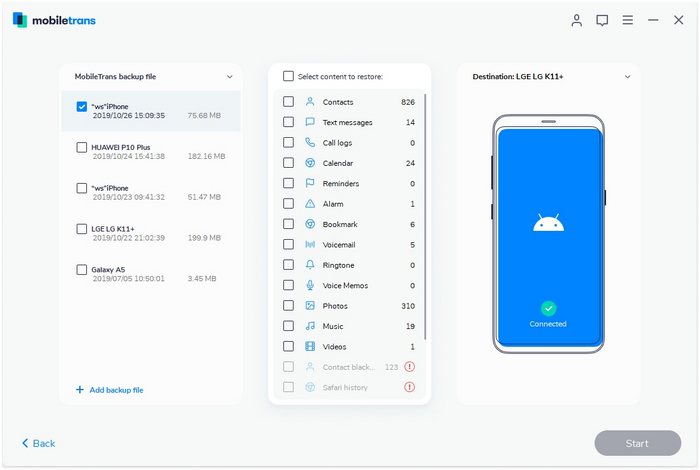Click the Ringtone bell icon
The height and width of the screenshot is (470, 700).
click(x=310, y=265)
